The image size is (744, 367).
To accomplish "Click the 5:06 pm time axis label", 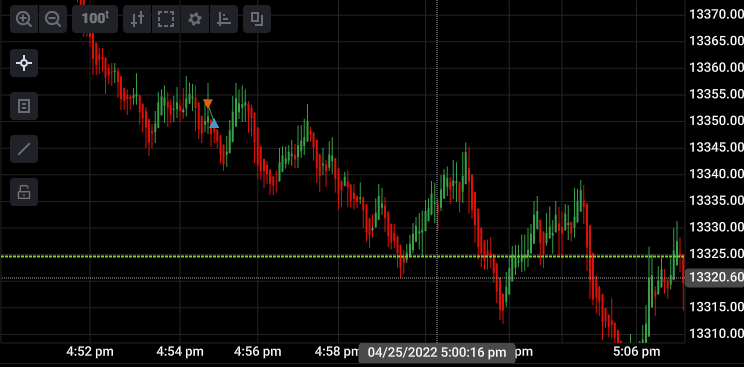I will (x=636, y=352).
